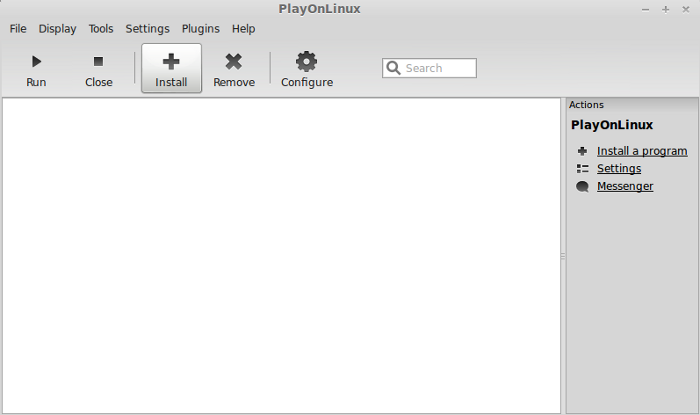Click the Close stop-square toolbar icon
The width and height of the screenshot is (700, 415).
coord(98,61)
